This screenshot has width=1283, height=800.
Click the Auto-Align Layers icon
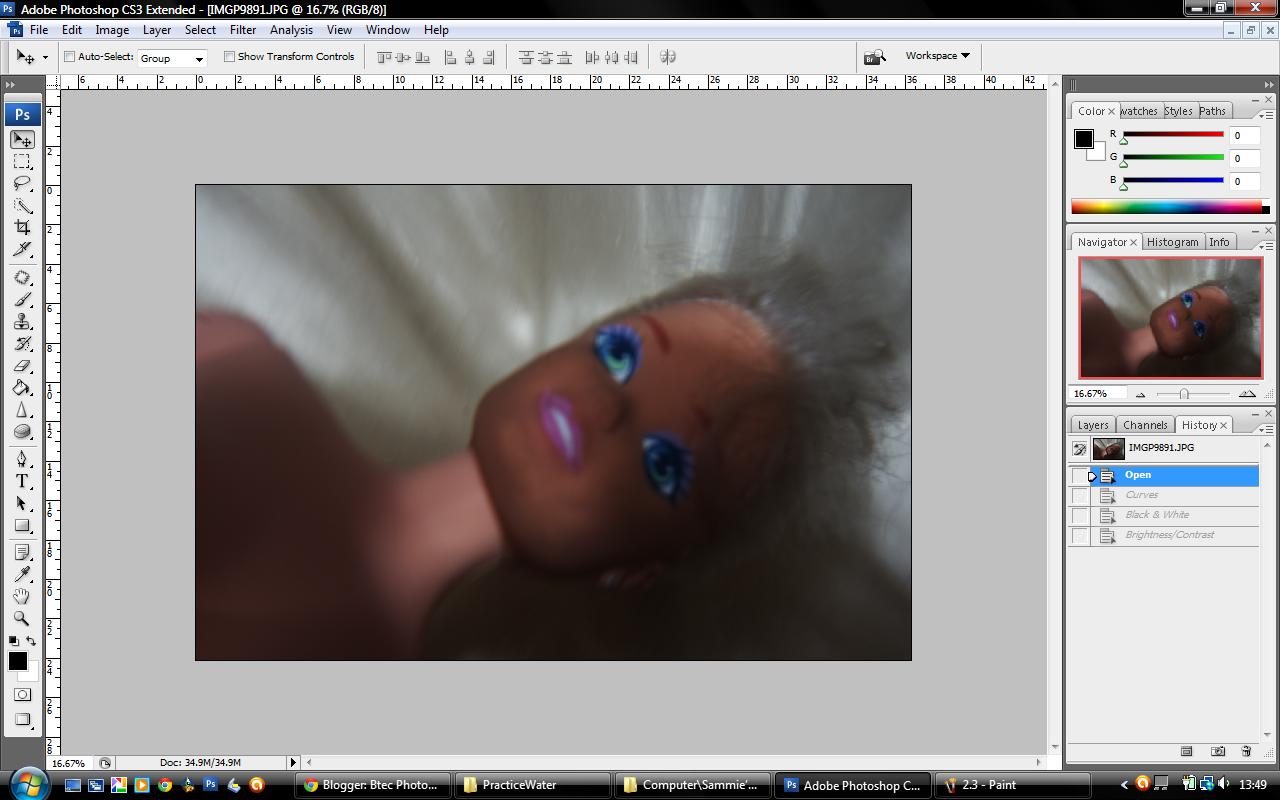668,57
